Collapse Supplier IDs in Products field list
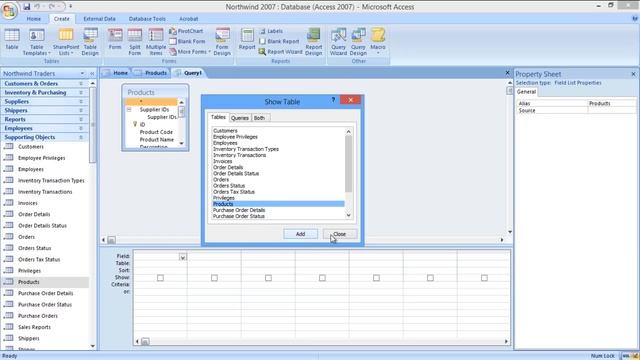Screen dimensions: 640x360 [x=129, y=110]
